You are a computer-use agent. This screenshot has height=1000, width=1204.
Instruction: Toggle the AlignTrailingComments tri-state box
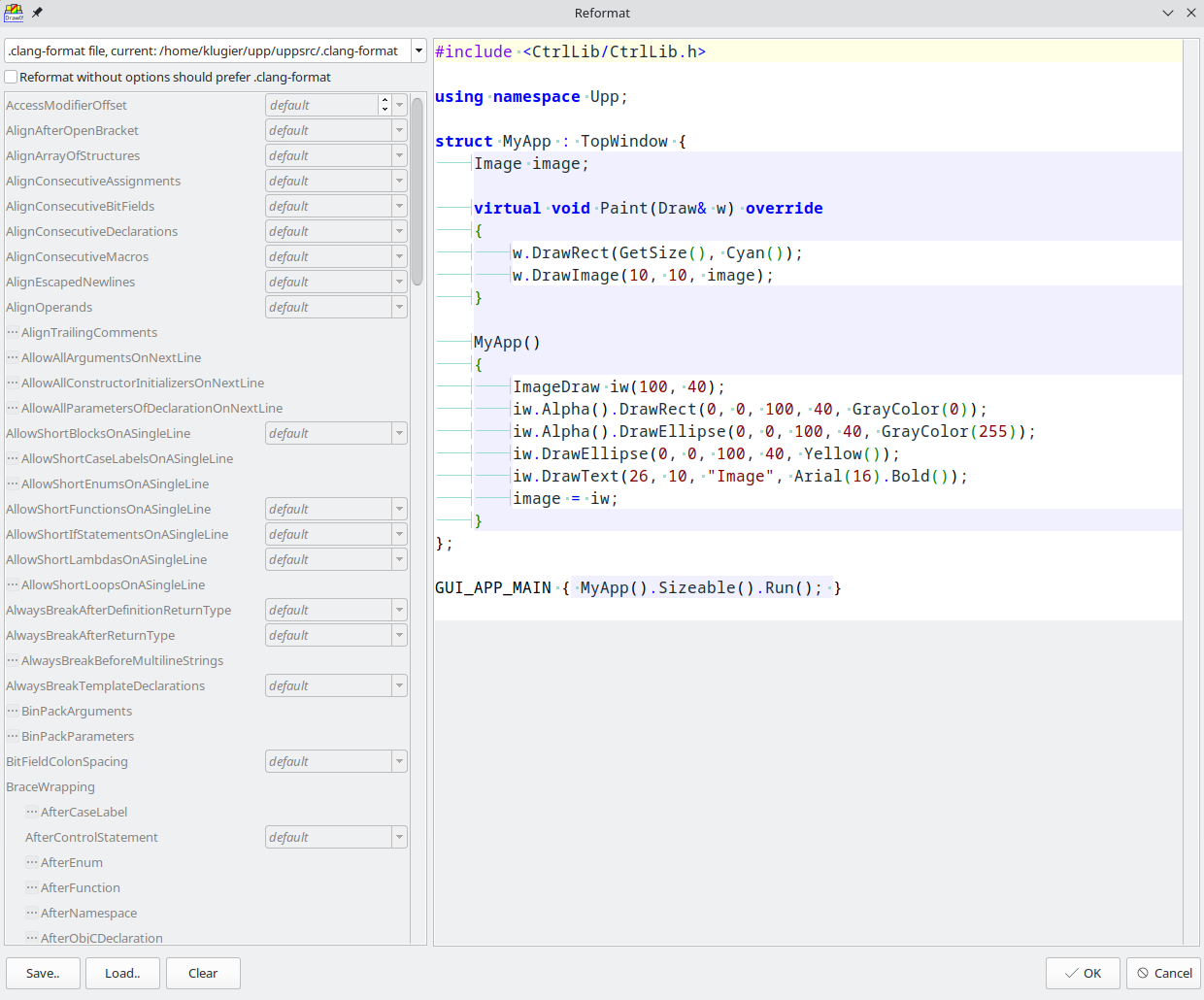[x=13, y=332]
